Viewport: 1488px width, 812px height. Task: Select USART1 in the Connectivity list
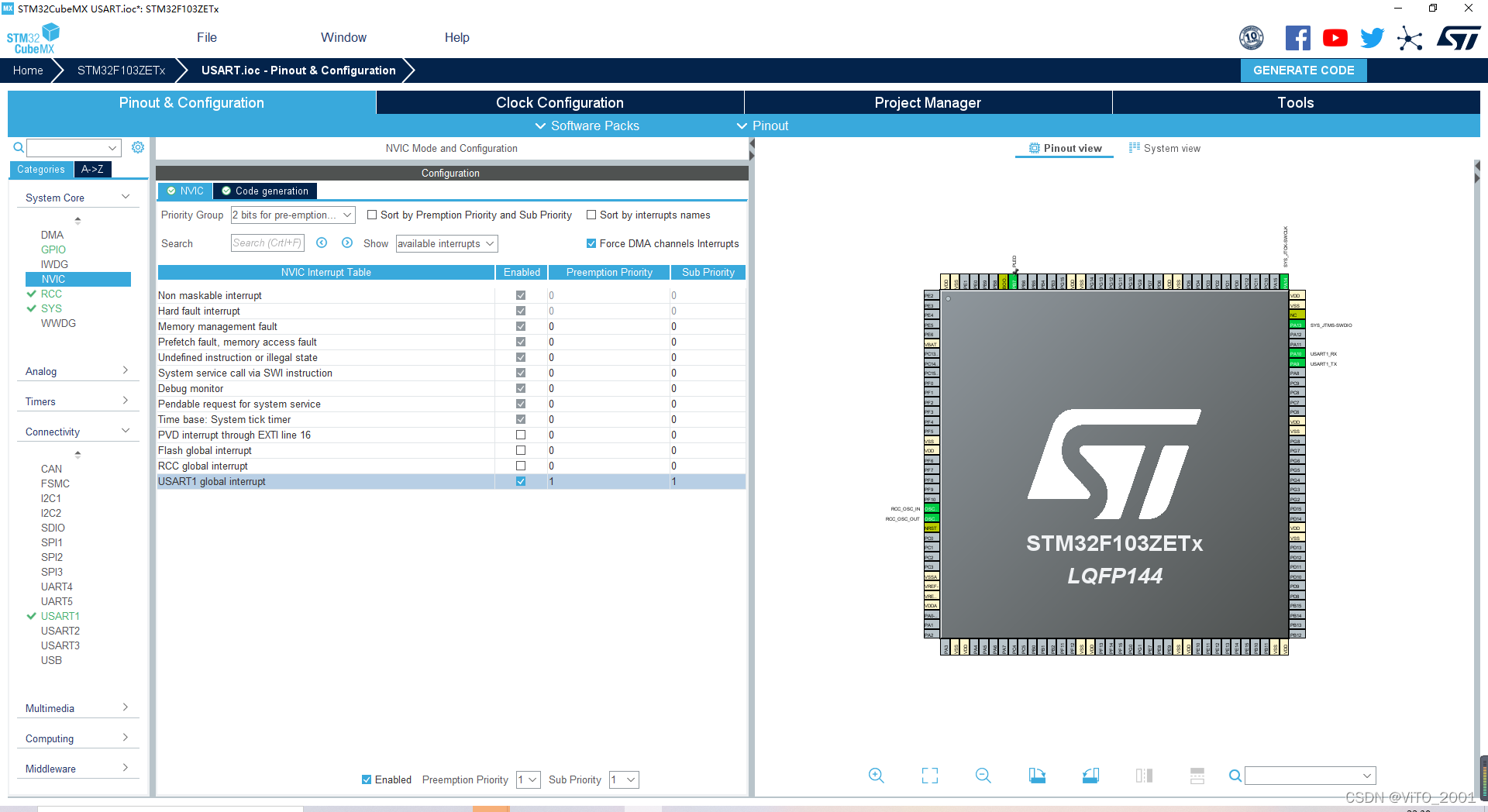[x=60, y=616]
